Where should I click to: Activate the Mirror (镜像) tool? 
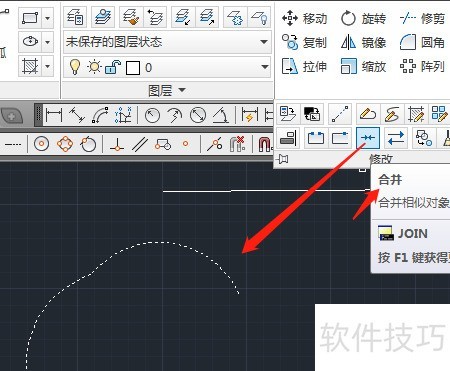coord(363,42)
